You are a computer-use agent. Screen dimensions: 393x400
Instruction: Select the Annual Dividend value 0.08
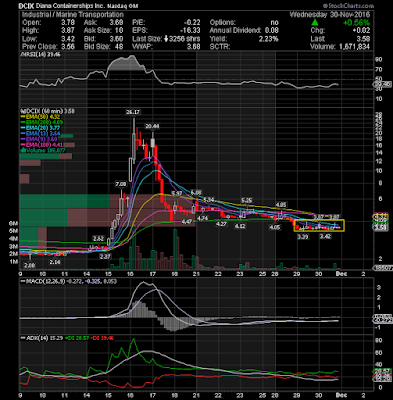pyautogui.click(x=272, y=31)
